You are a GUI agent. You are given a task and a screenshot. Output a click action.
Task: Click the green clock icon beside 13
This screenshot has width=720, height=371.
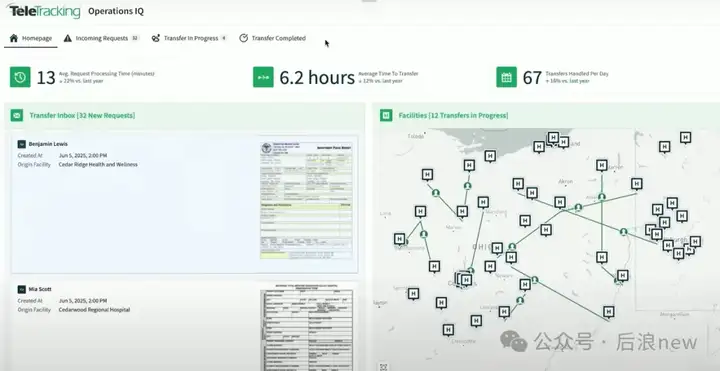20,77
